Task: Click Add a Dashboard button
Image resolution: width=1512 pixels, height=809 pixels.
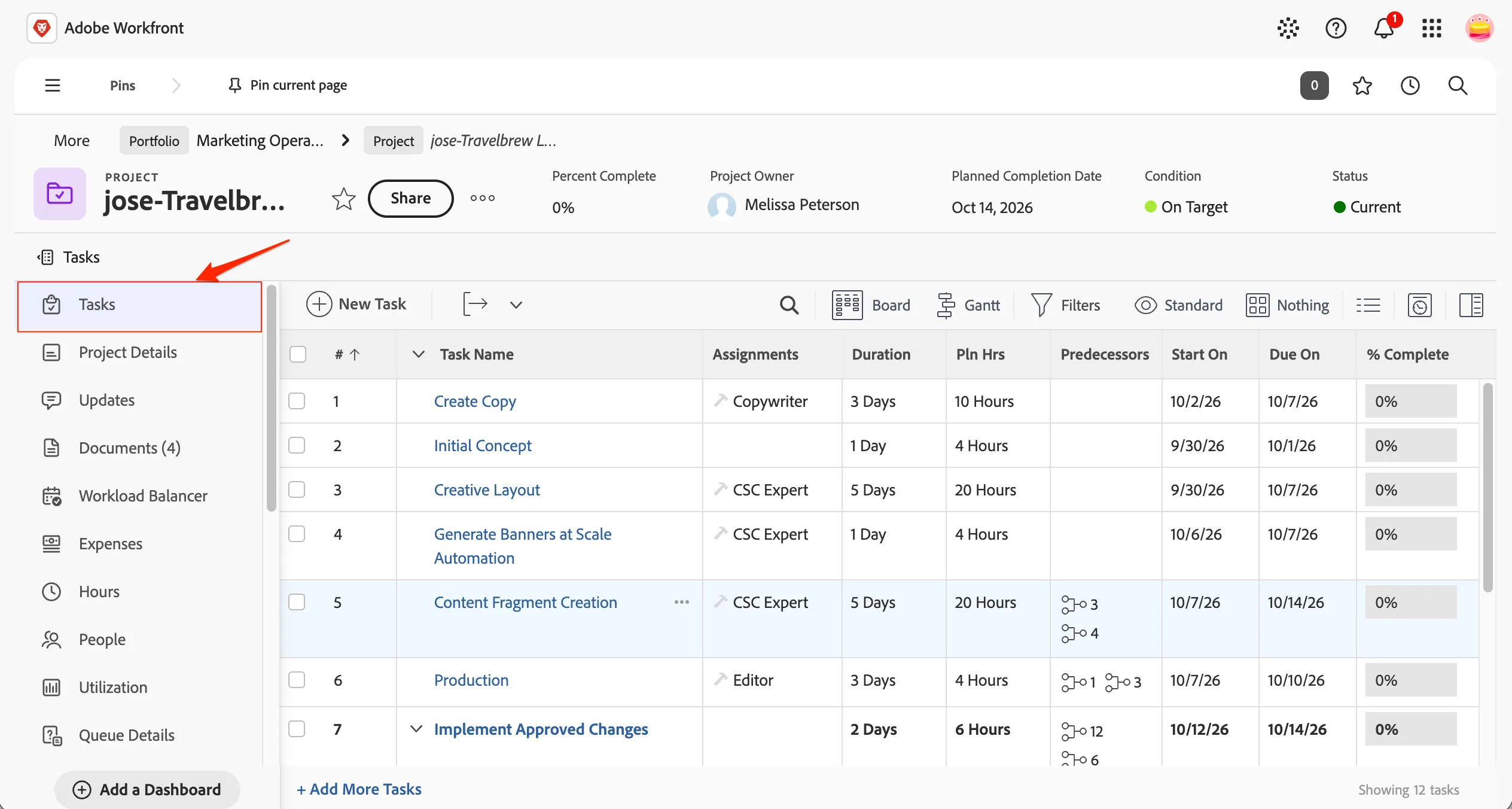Action: 147,790
